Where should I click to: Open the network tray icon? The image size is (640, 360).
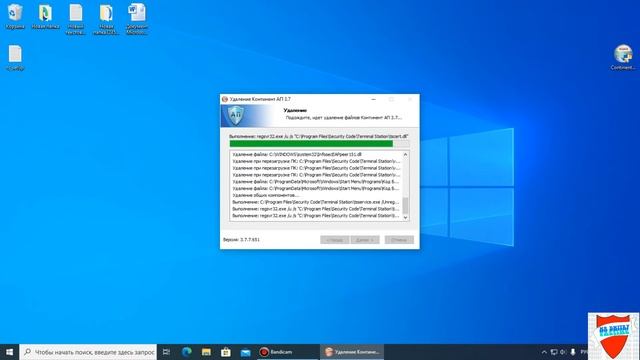pos(554,352)
